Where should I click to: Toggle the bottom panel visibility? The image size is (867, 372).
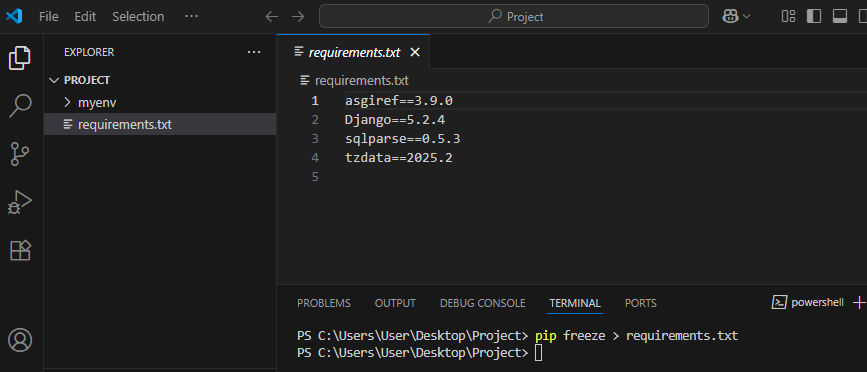pyautogui.click(x=840, y=17)
